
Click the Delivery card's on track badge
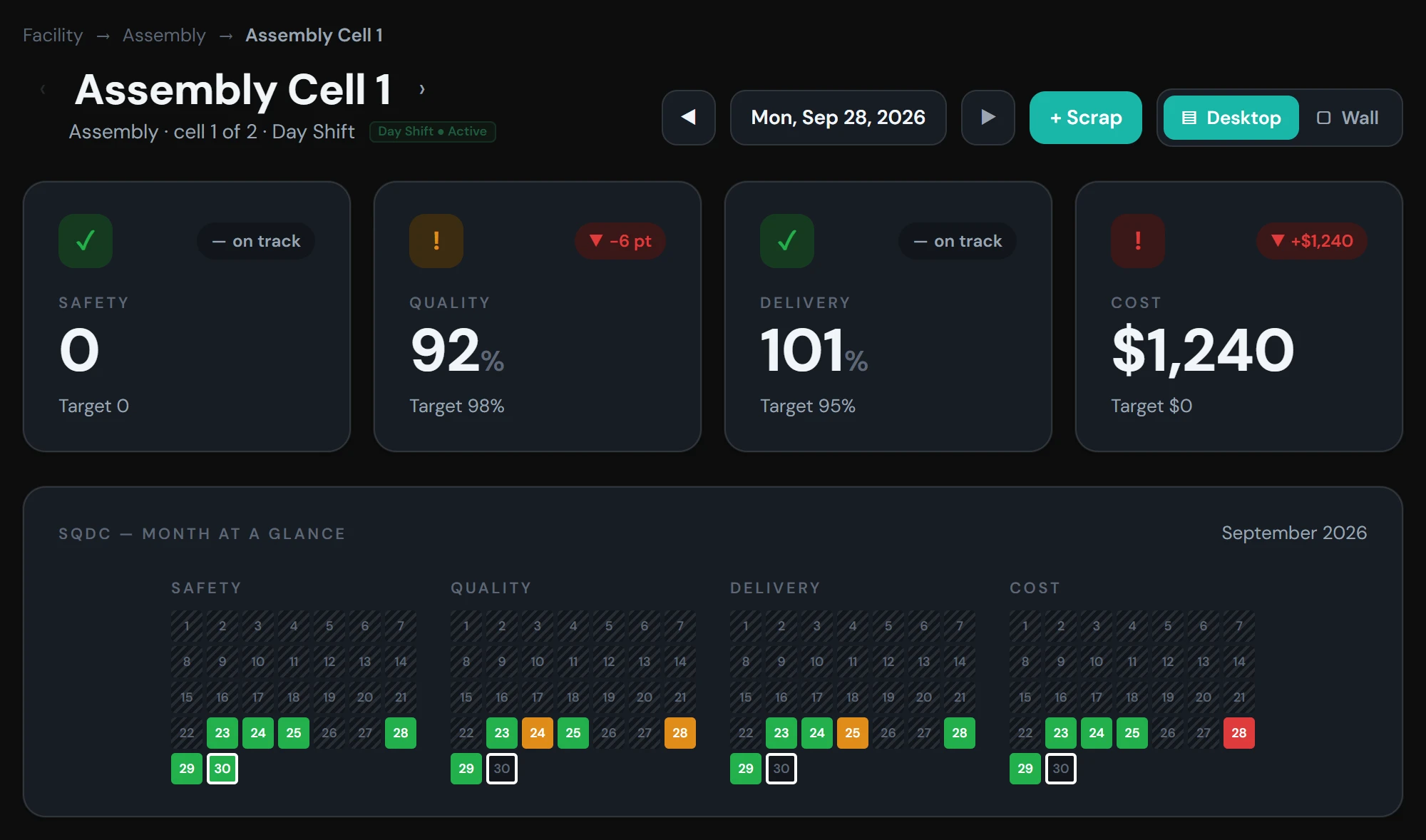pyautogui.click(x=958, y=241)
